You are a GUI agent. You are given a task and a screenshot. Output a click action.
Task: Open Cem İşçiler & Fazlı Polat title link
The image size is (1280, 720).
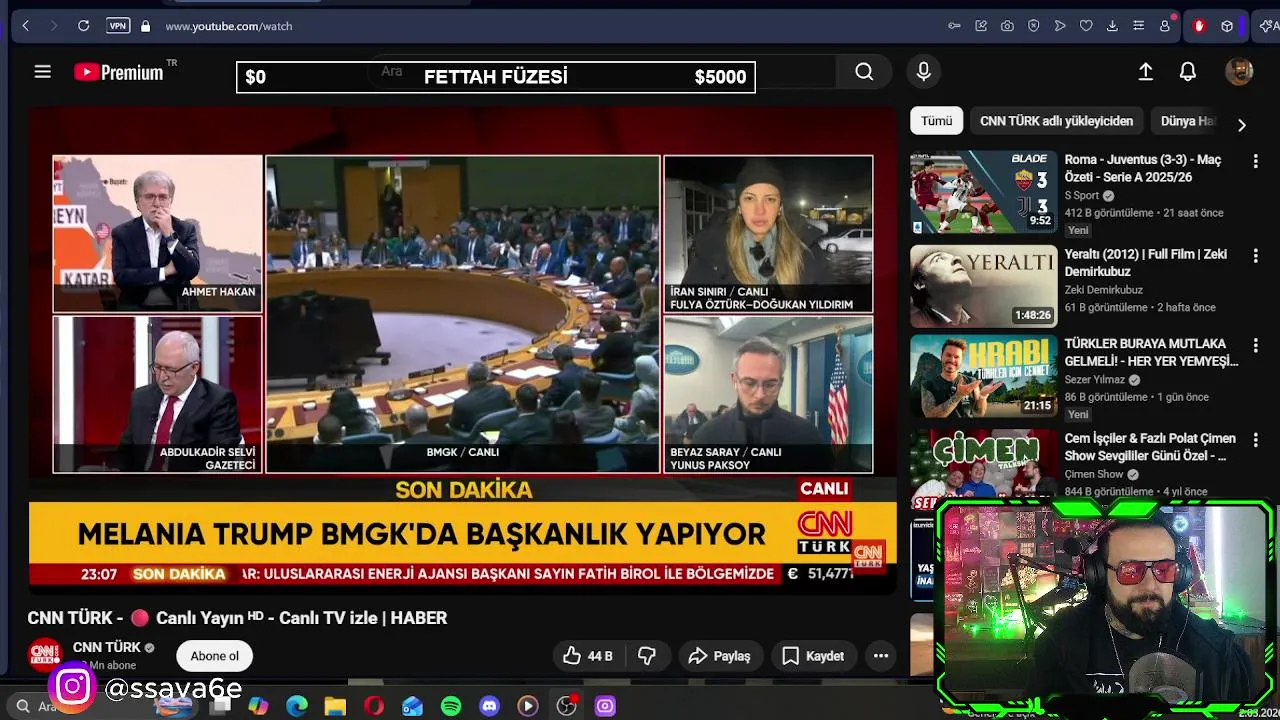(x=1150, y=447)
